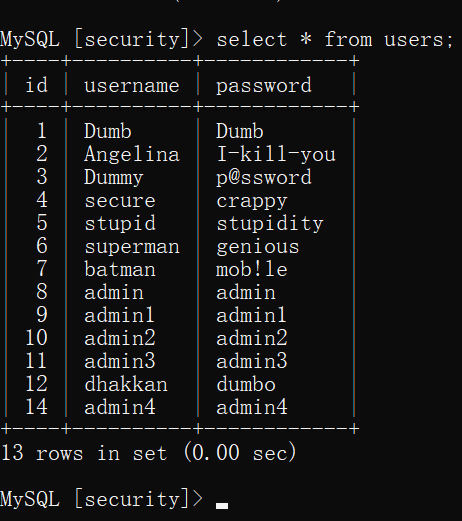The height and width of the screenshot is (521, 462).
Task: Click the blinking cursor at the MySQL prompt
Action: pos(222,505)
